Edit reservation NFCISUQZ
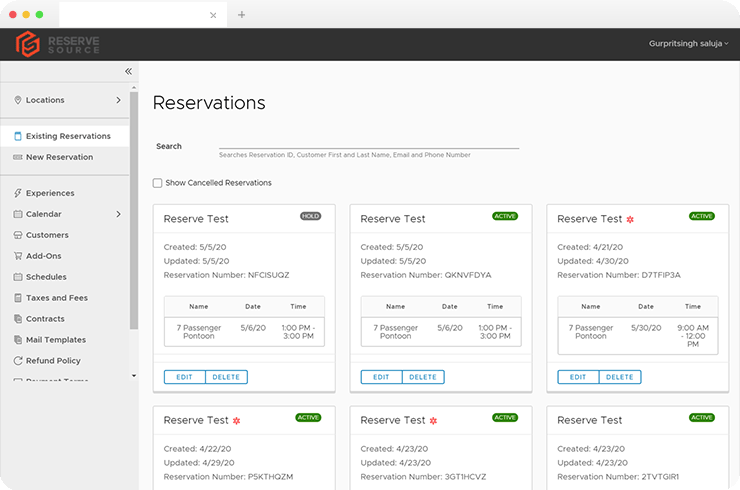Screen dimensions: 740x490 (185, 377)
